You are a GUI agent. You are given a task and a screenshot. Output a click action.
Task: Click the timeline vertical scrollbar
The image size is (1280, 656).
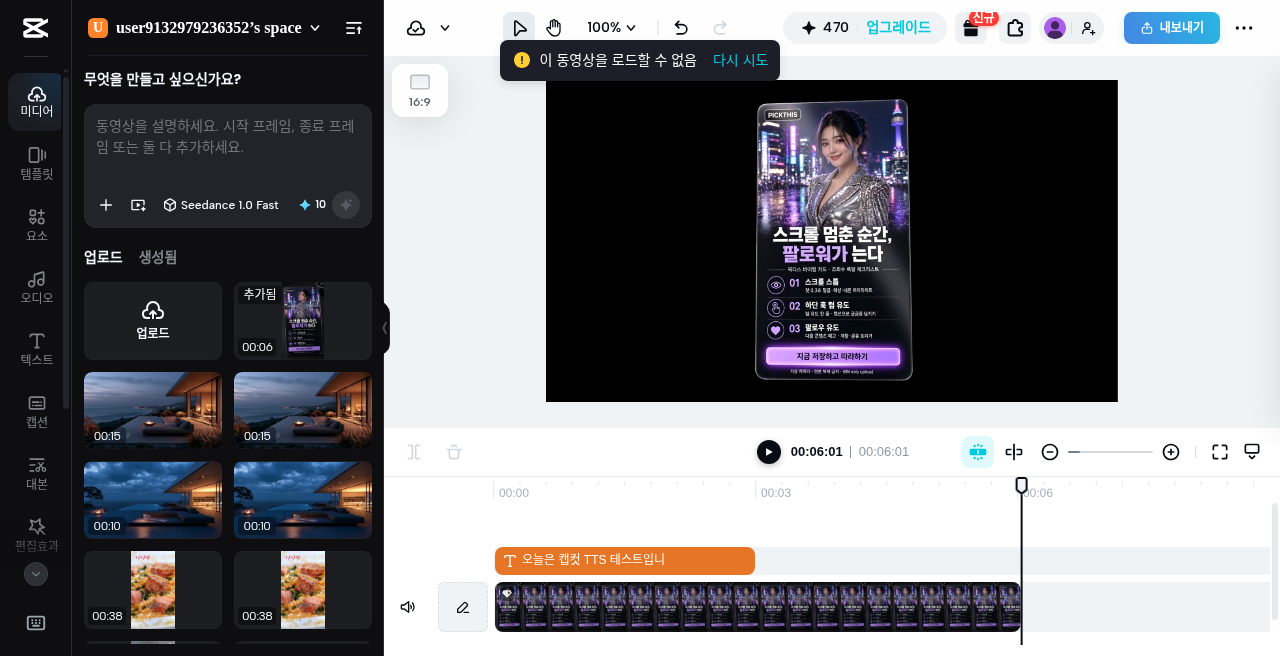pyautogui.click(x=1274, y=562)
